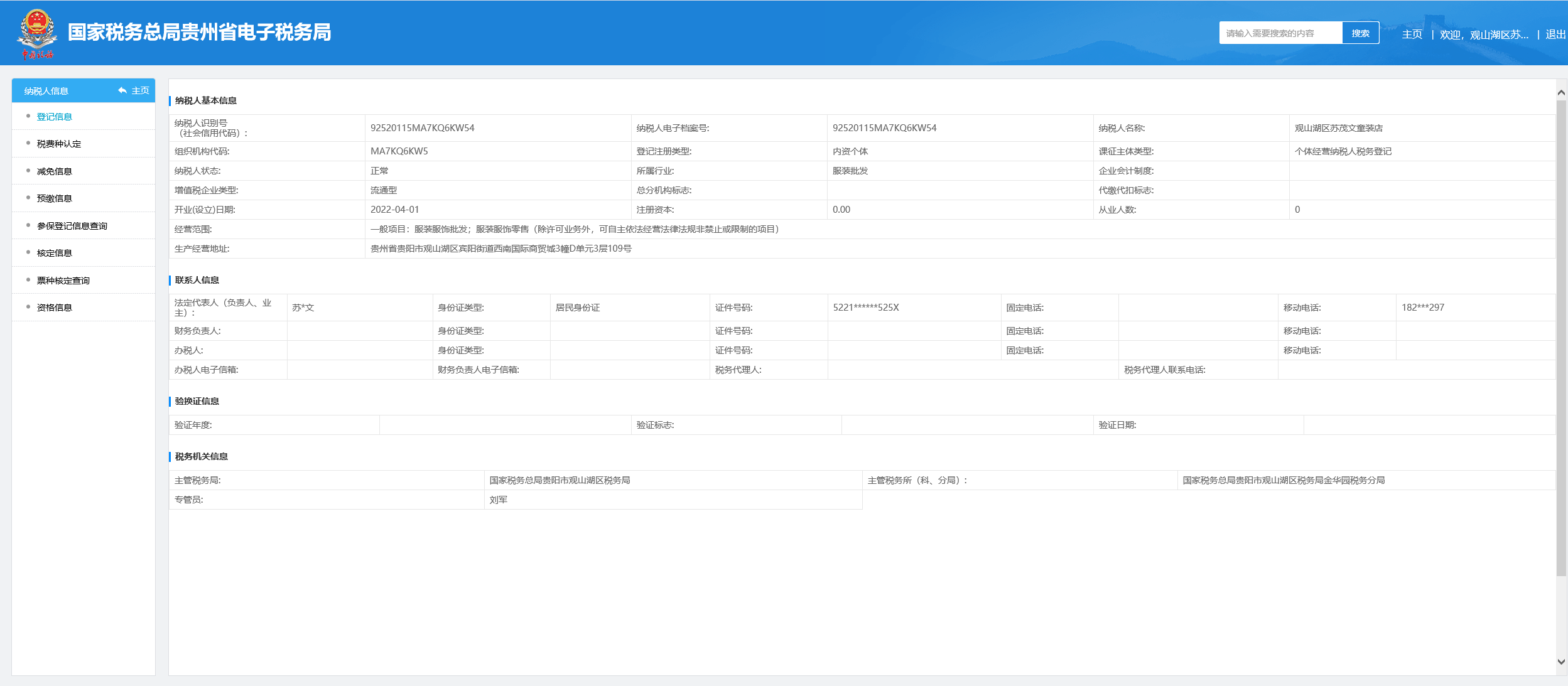Click the scroll down arrow
Image resolution: width=1568 pixels, height=686 pixels.
pos(1561,662)
